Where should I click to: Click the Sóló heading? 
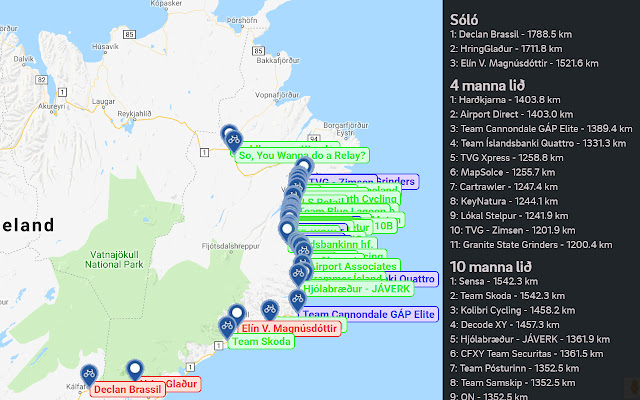pyautogui.click(x=464, y=20)
